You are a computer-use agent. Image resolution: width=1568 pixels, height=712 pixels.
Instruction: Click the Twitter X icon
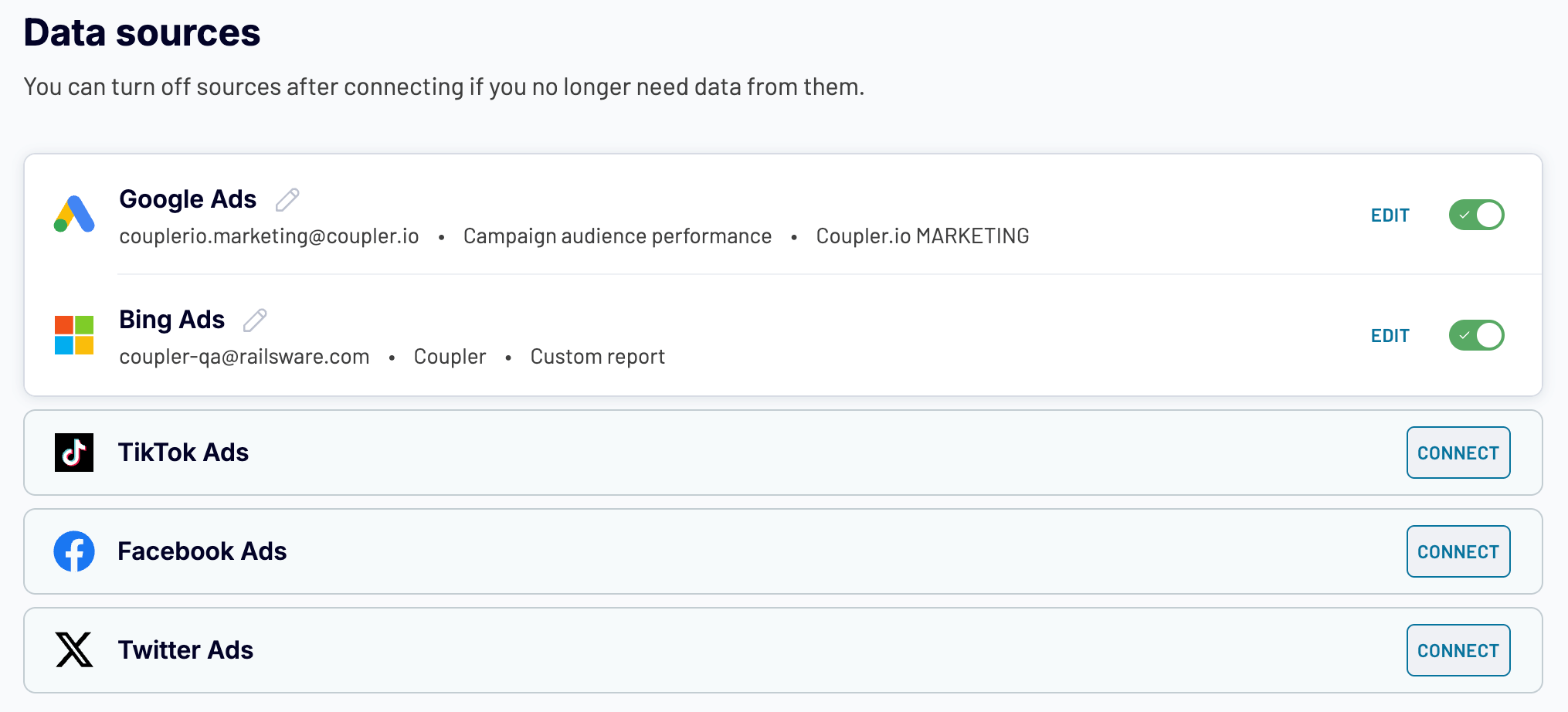73,649
